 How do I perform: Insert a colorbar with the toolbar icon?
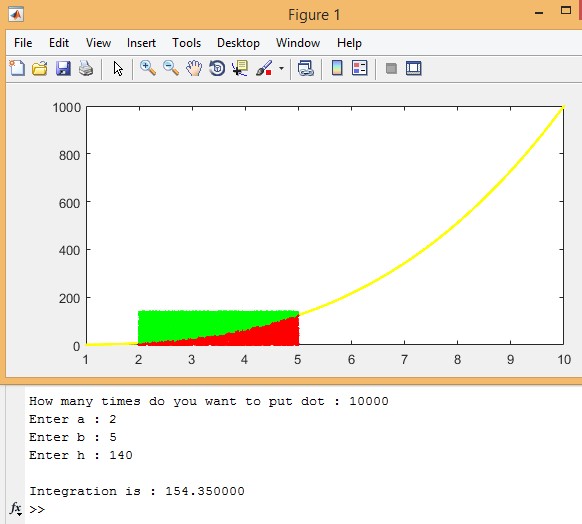click(x=337, y=68)
